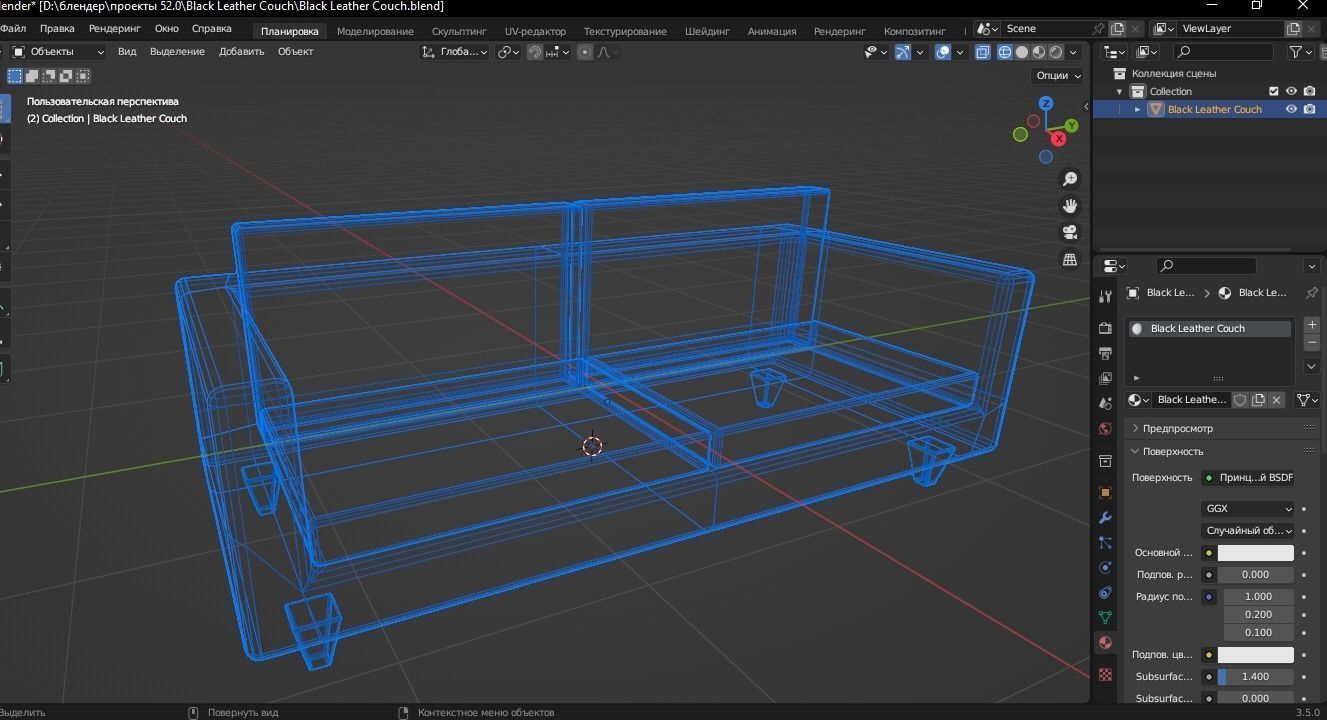Open the Material properties tab
The height and width of the screenshot is (720, 1327).
click(x=1105, y=642)
